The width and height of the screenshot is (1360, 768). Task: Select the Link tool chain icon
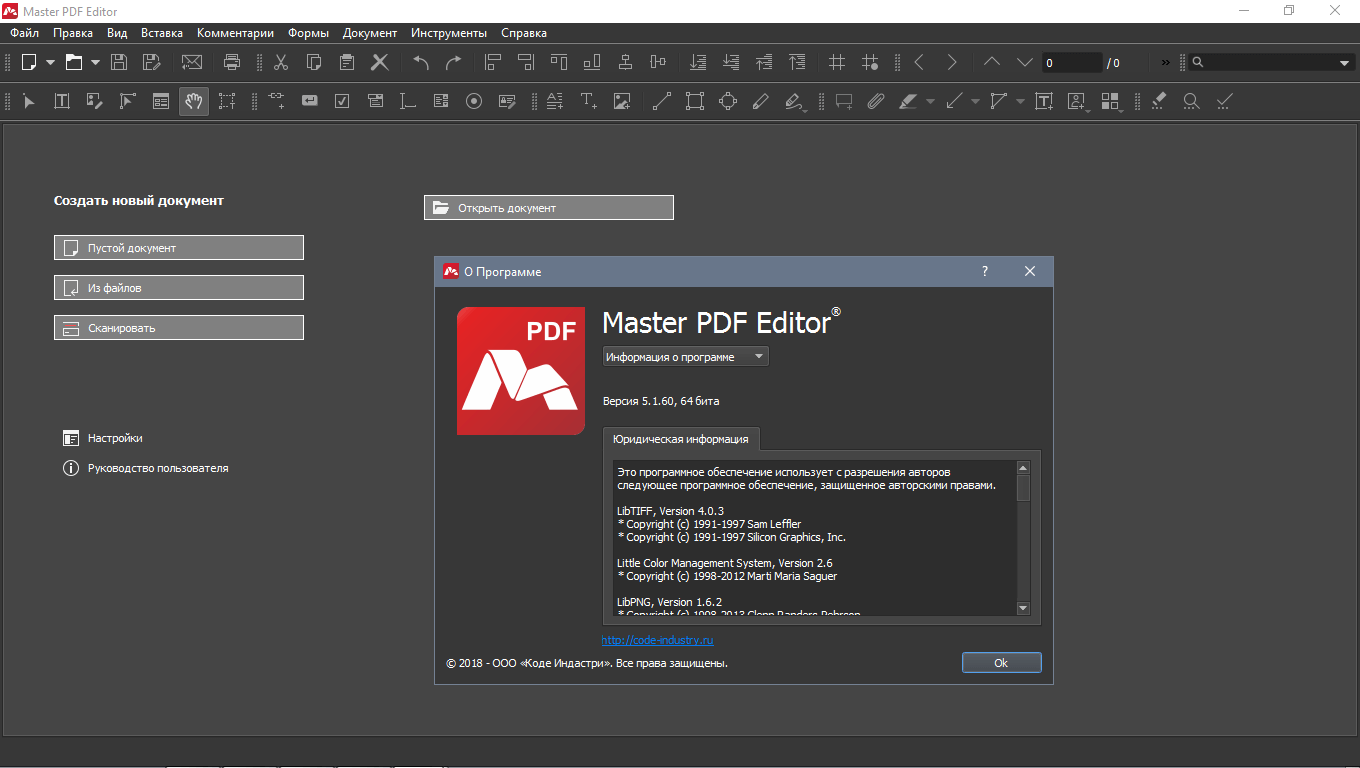pos(277,101)
